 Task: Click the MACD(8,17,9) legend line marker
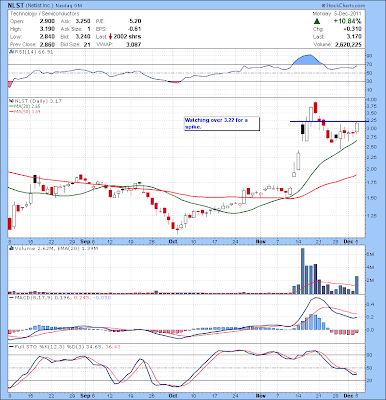coord(11,297)
